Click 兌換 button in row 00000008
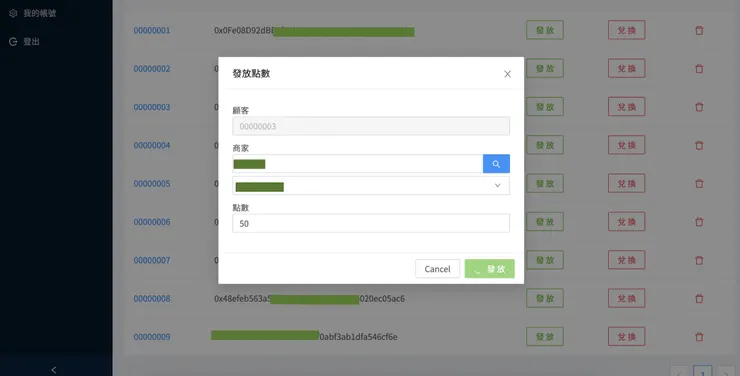This screenshot has height=376, width=740. pyautogui.click(x=627, y=299)
